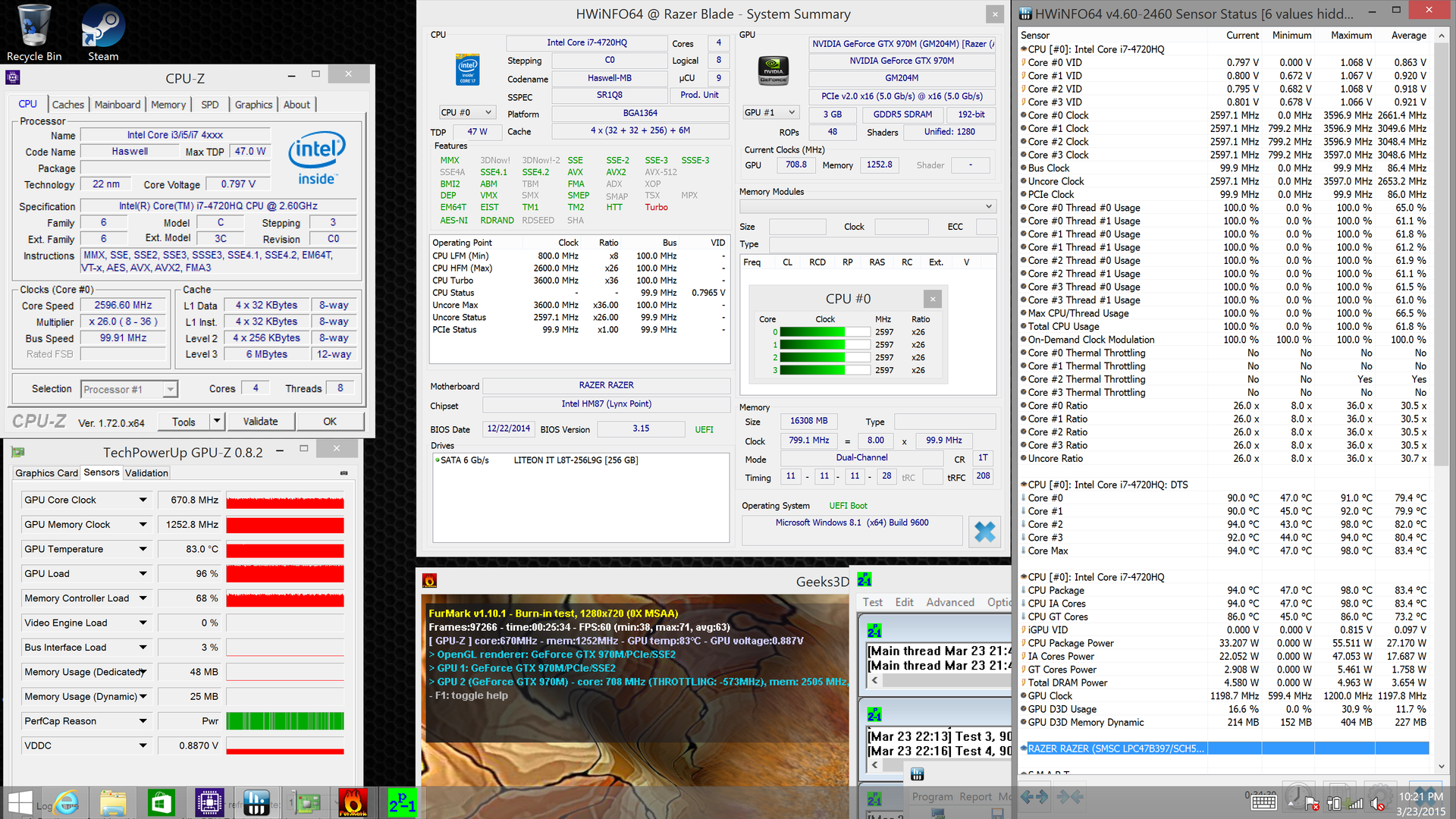Open the Edit menu in Prime95
This screenshot has height=819, width=1456.
tap(904, 602)
